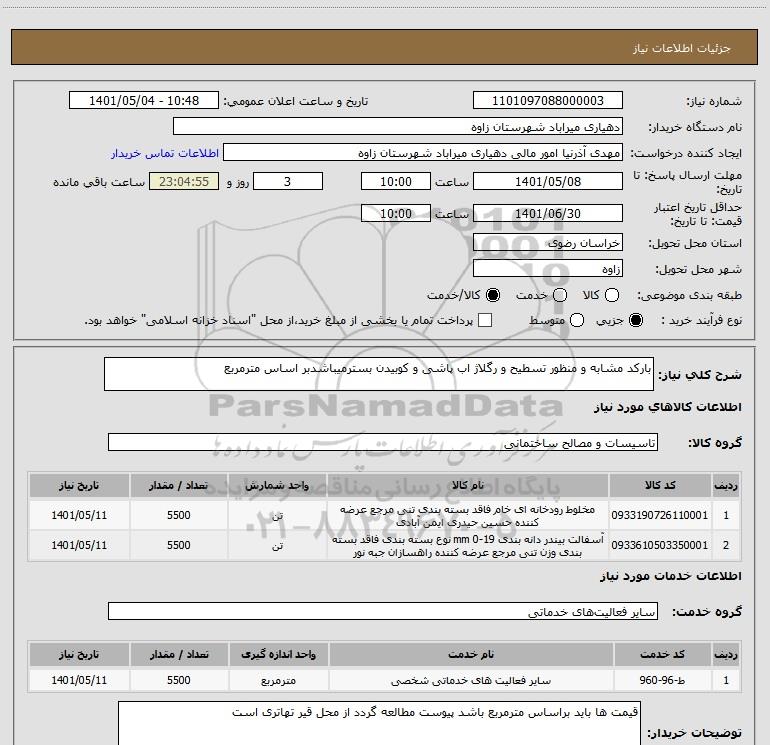Screen dimensions: 770x745
Task: Click date 1401/05/11 in goods row 2
Action: click(x=79, y=545)
